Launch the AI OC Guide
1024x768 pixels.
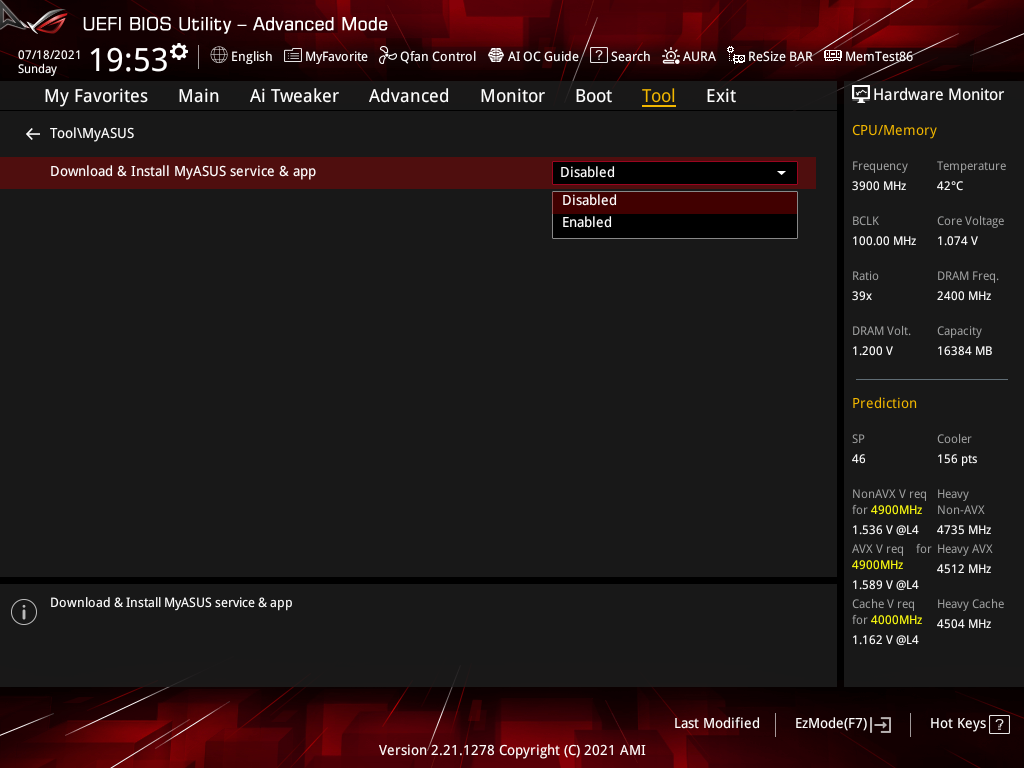point(533,56)
